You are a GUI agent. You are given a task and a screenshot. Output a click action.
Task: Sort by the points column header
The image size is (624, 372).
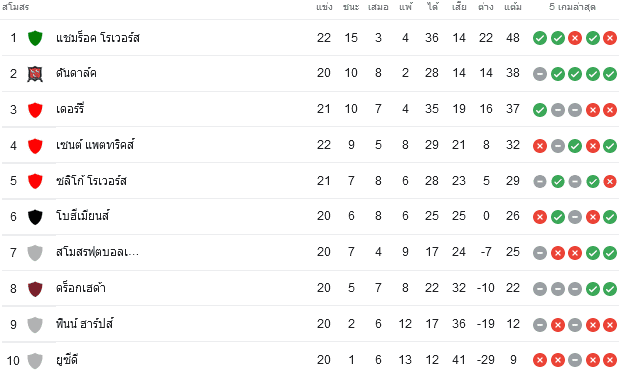point(513,7)
